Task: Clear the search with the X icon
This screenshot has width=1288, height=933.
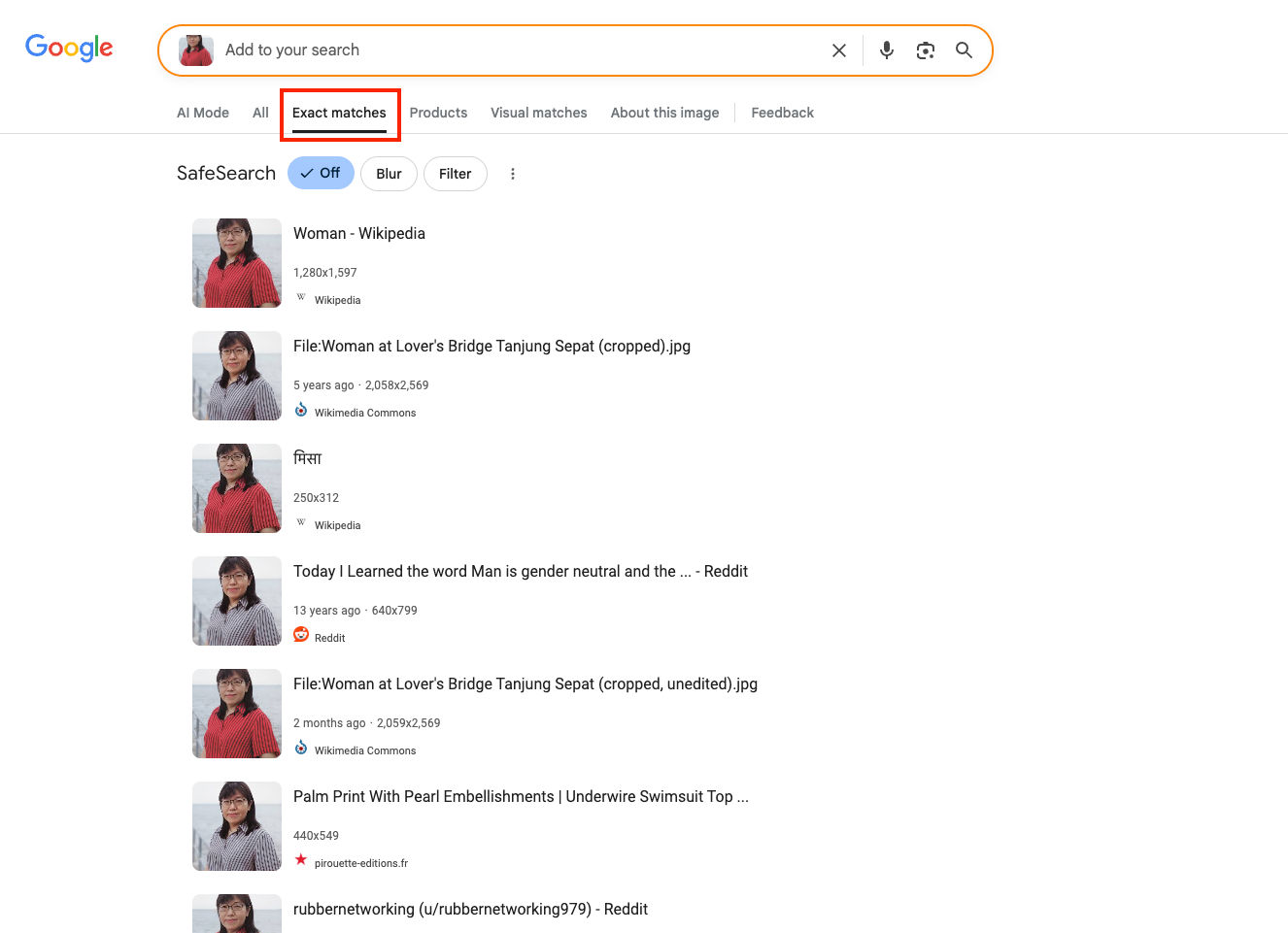Action: [839, 50]
